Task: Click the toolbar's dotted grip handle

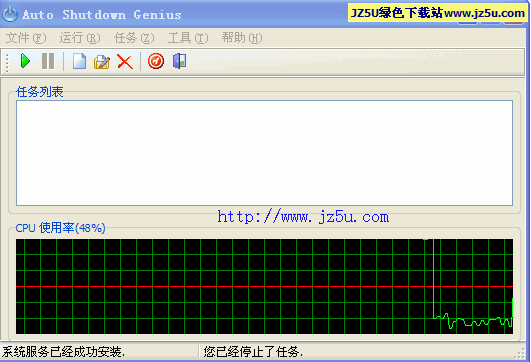Action: coord(7,62)
